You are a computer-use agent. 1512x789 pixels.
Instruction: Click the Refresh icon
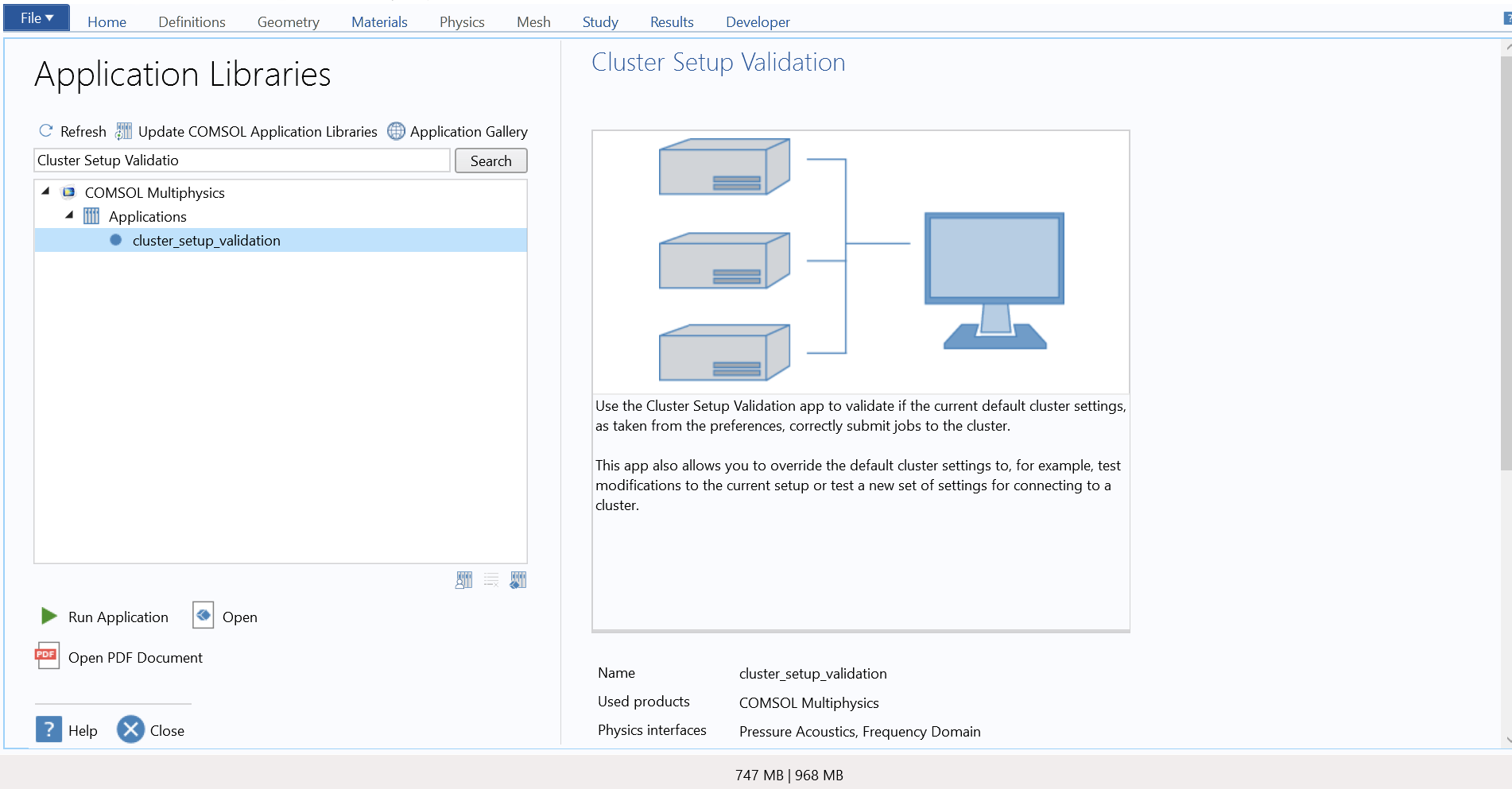(x=46, y=131)
